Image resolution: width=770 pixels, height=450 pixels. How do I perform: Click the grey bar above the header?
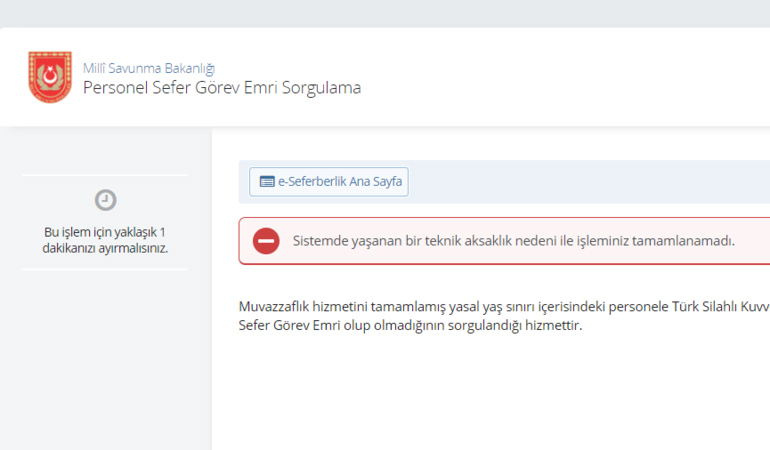385,13
